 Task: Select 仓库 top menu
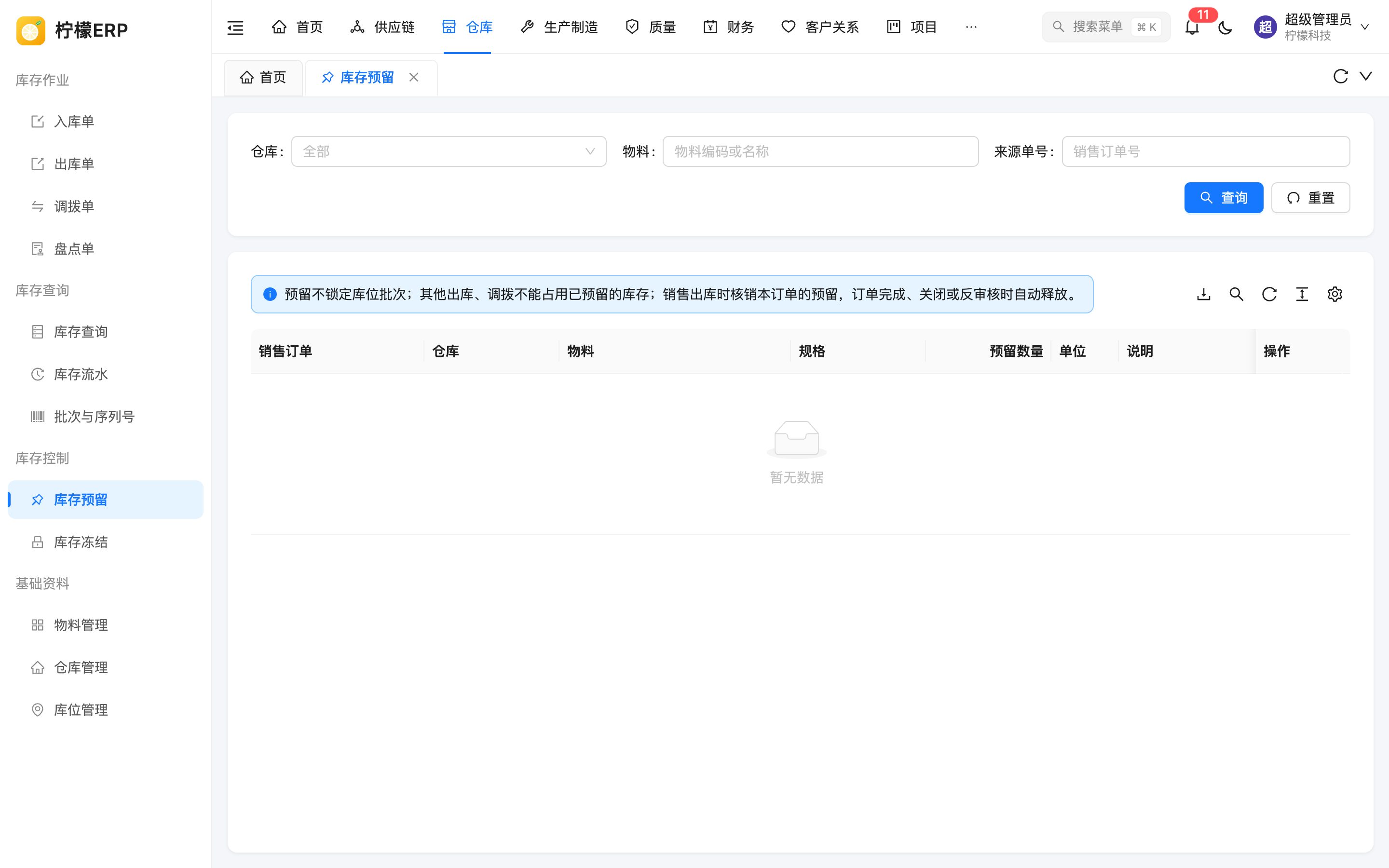[x=467, y=27]
